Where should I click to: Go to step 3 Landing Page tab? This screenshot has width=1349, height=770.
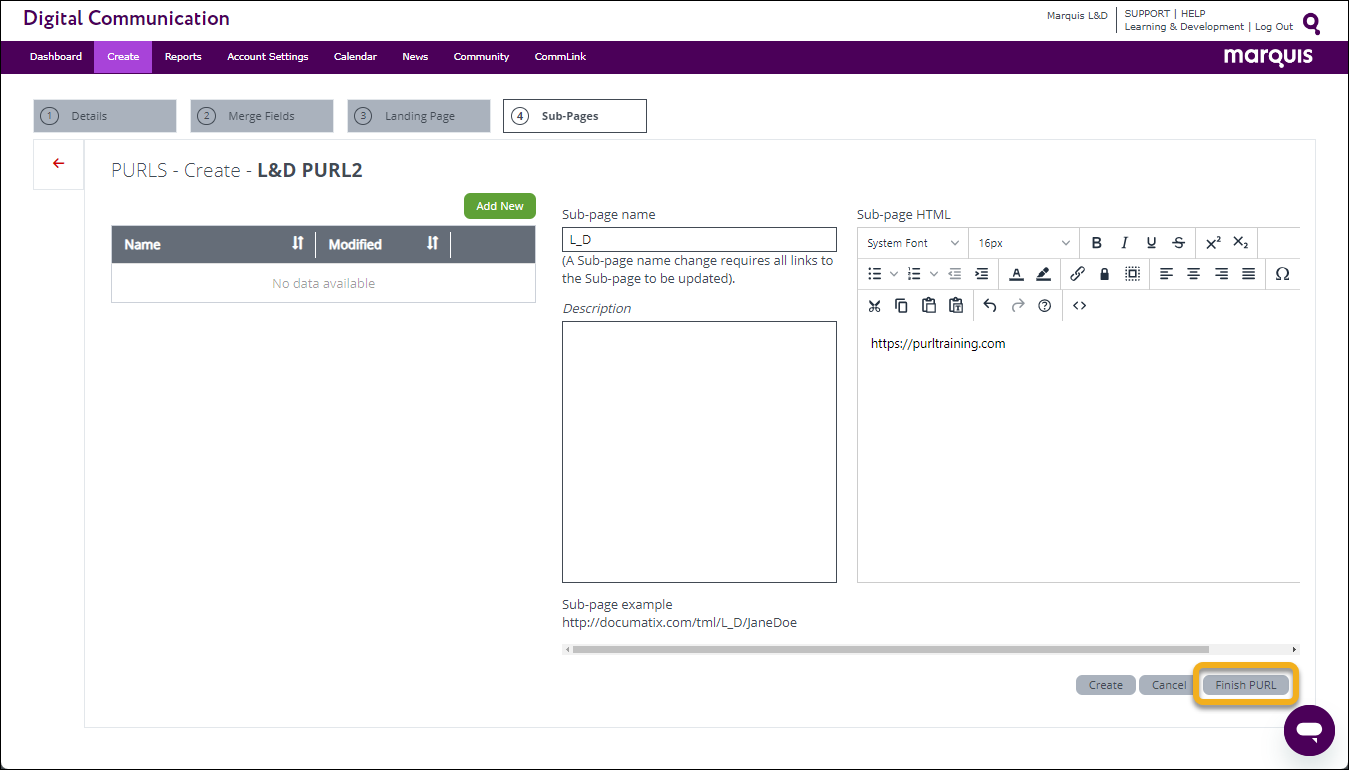tap(419, 116)
